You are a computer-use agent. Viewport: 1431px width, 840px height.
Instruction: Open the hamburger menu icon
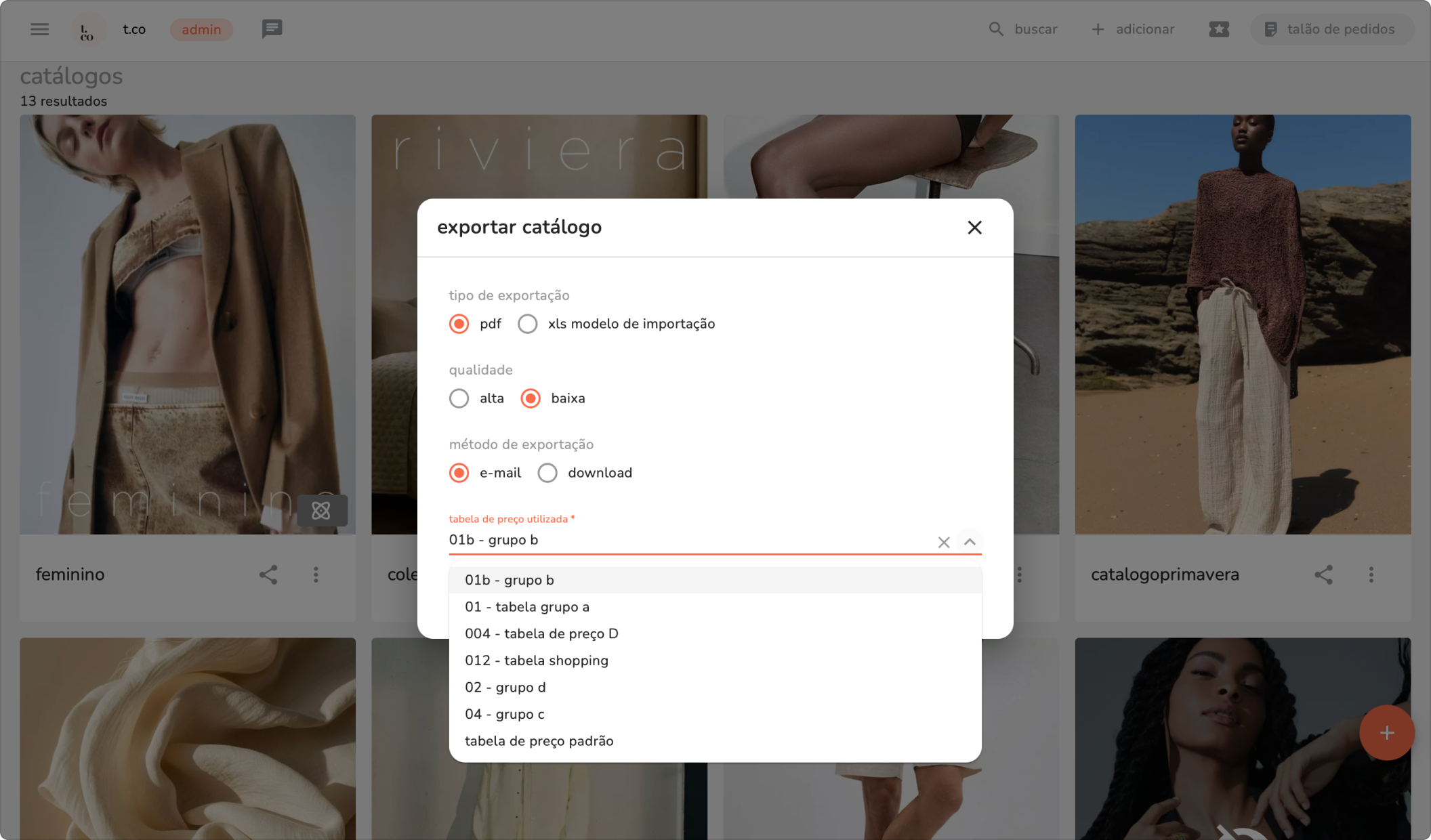click(39, 29)
